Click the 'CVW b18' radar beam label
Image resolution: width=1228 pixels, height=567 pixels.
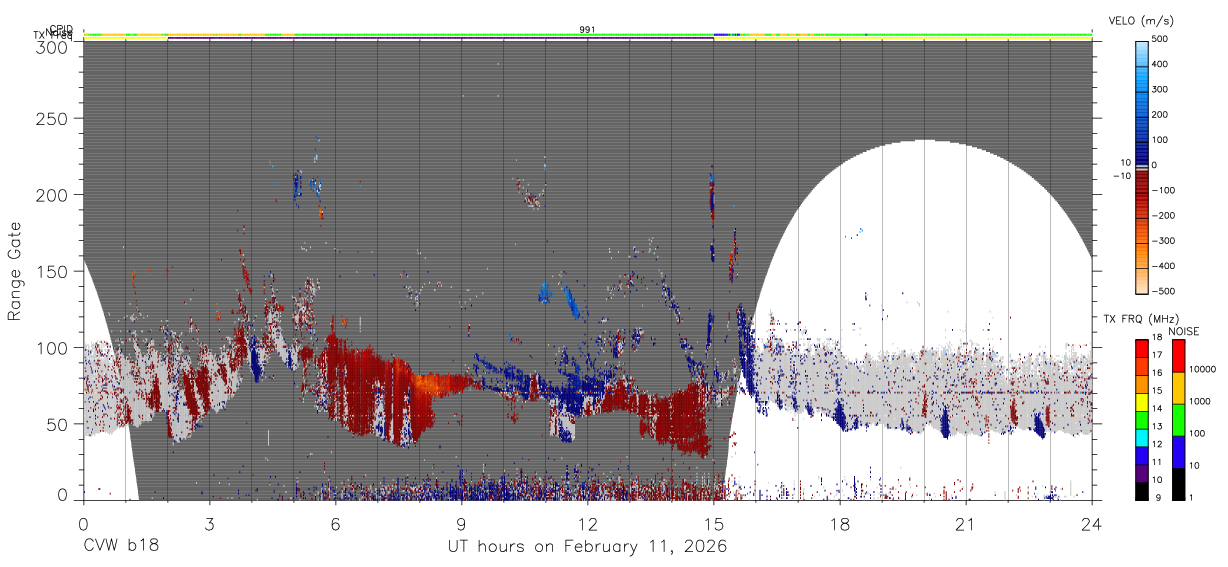(121, 547)
